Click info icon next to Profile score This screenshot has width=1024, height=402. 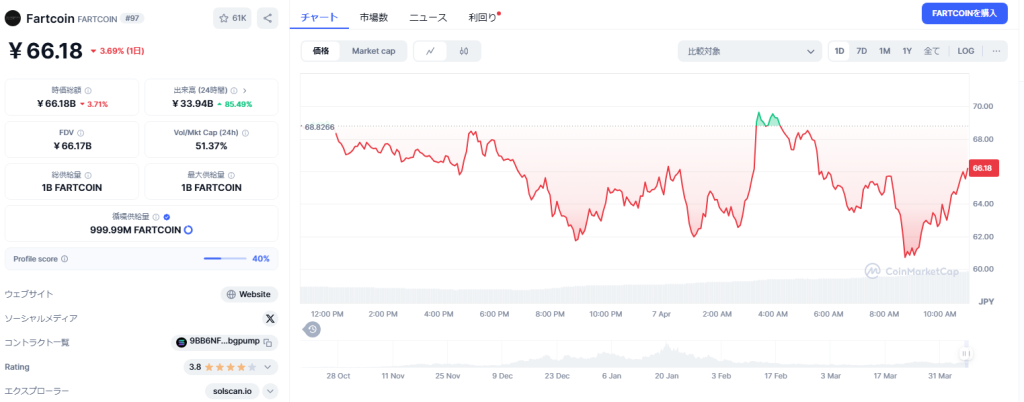tap(64, 258)
